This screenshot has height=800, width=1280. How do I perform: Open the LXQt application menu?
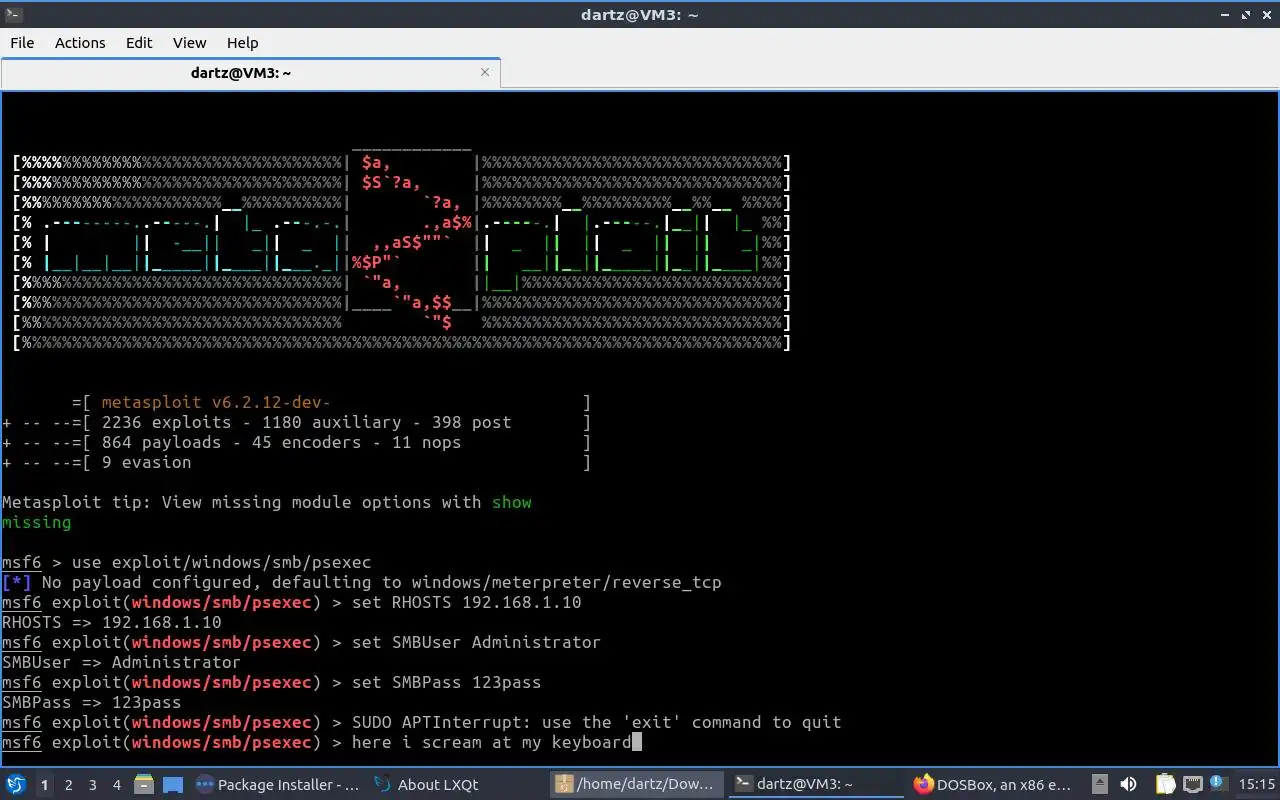click(x=15, y=785)
